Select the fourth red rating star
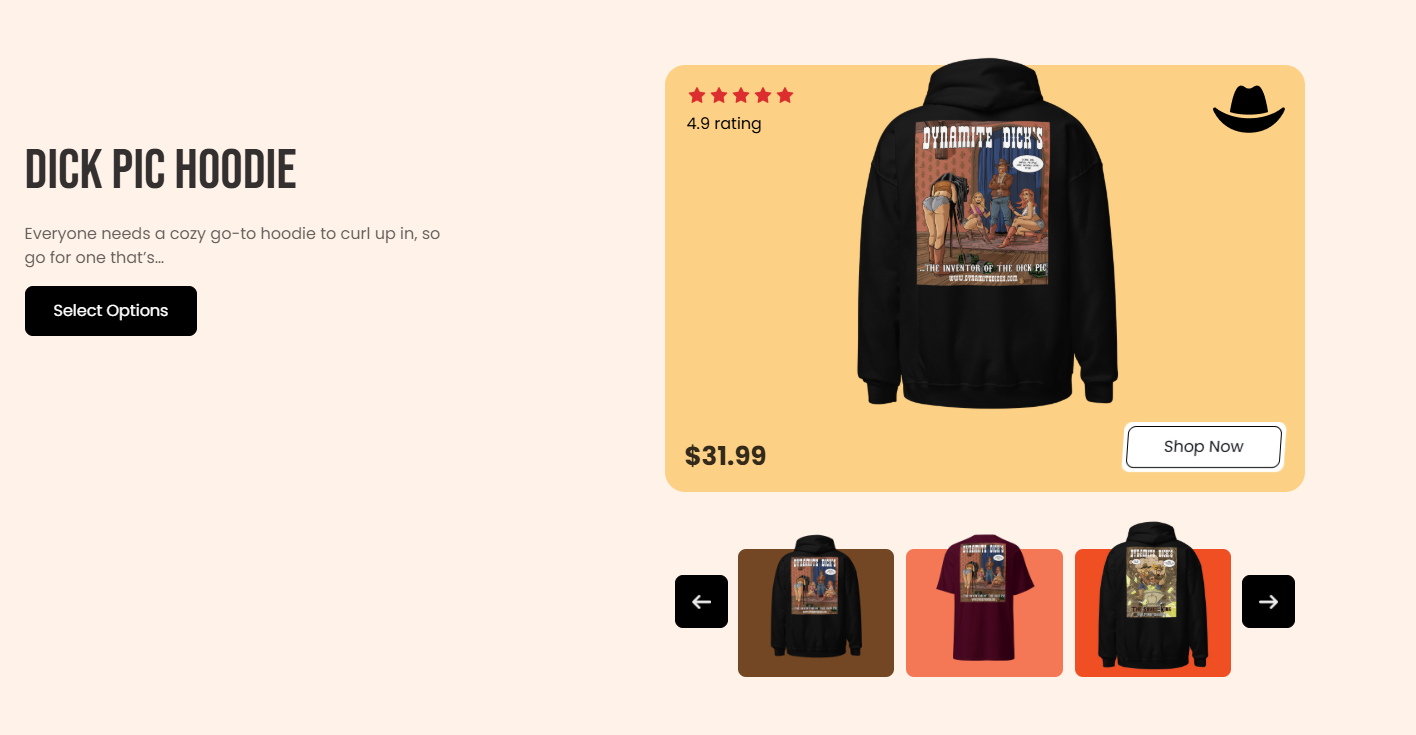The height and width of the screenshot is (735, 1416). 763,95
